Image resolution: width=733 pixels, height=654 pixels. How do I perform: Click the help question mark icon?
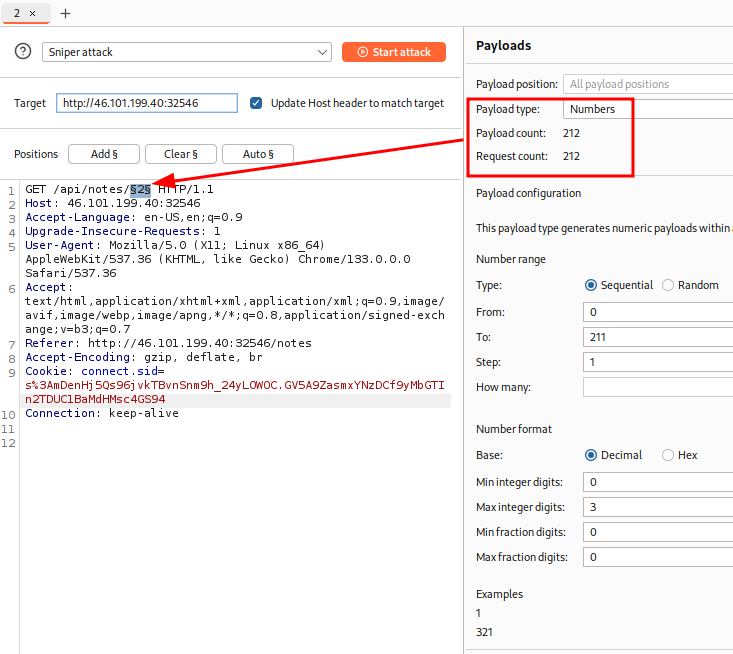coord(23,52)
